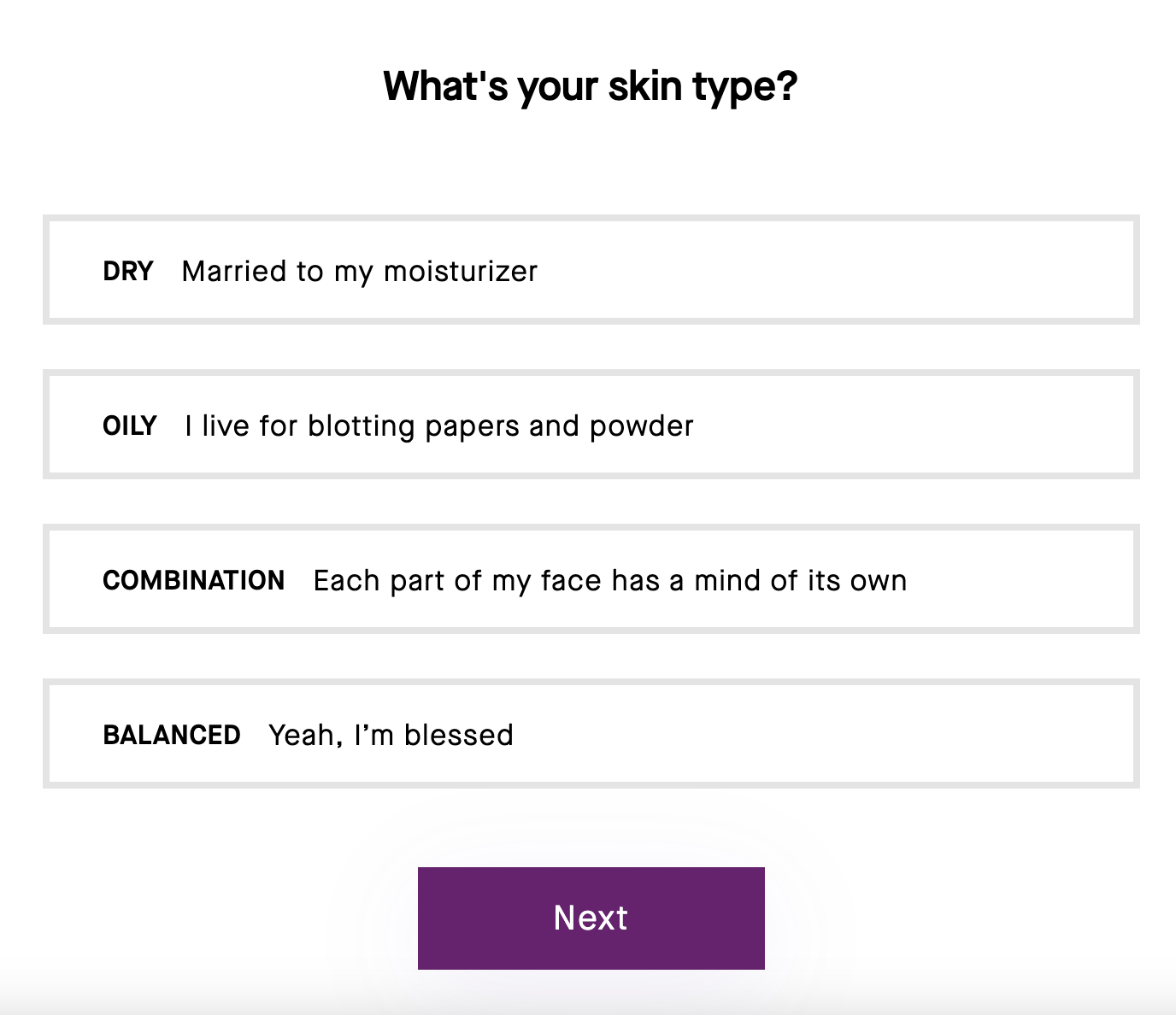
Task: Select the DRY skin type option
Action: (590, 270)
